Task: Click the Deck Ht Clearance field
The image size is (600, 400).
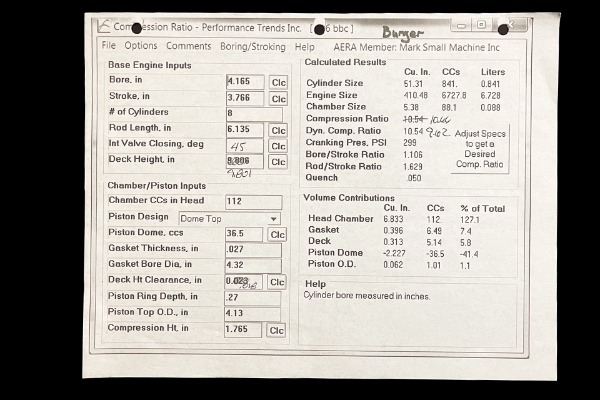Action: coord(244,282)
